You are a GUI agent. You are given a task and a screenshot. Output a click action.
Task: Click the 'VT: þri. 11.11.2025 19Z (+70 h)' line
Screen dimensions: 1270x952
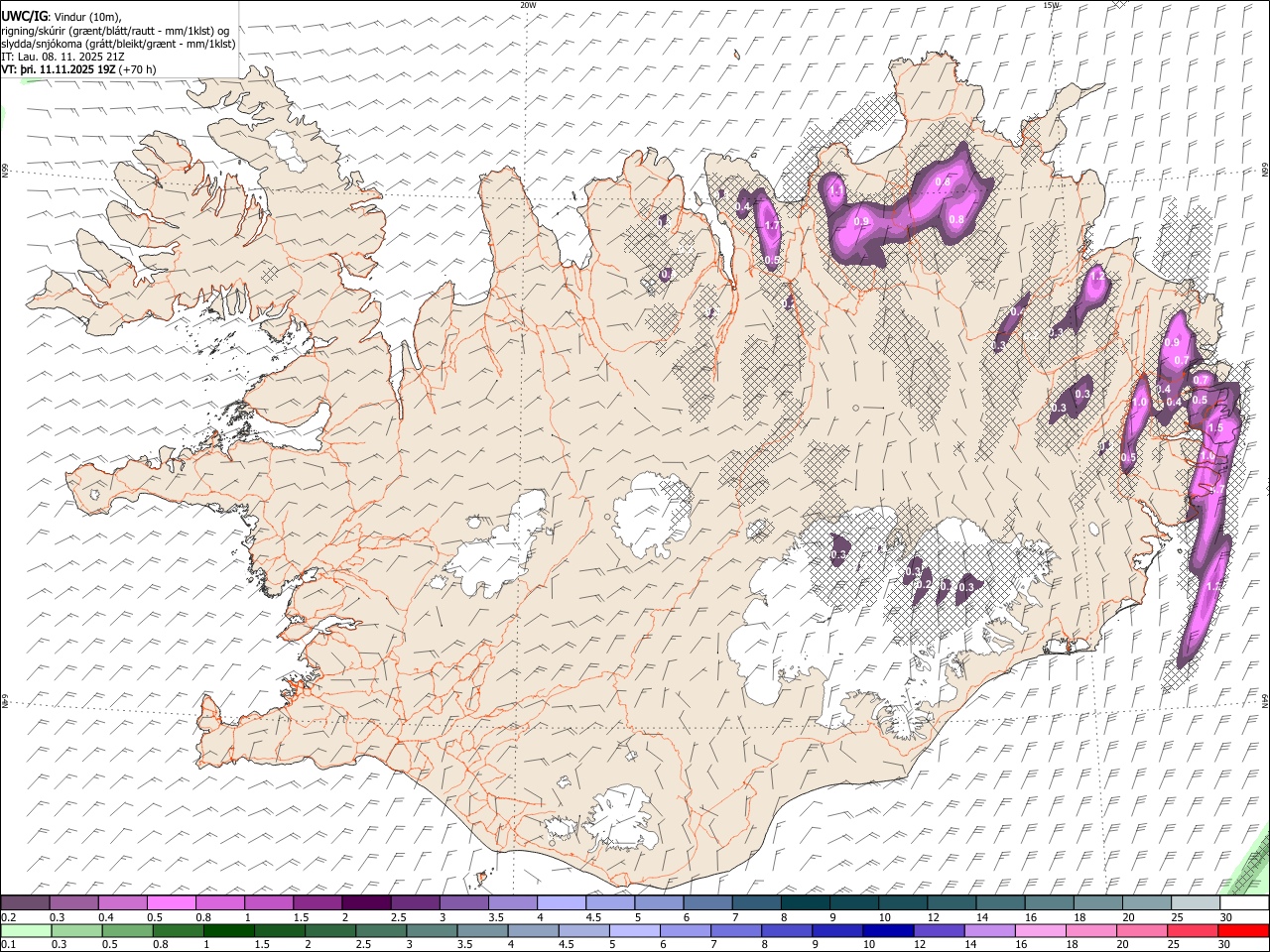[x=78, y=69]
